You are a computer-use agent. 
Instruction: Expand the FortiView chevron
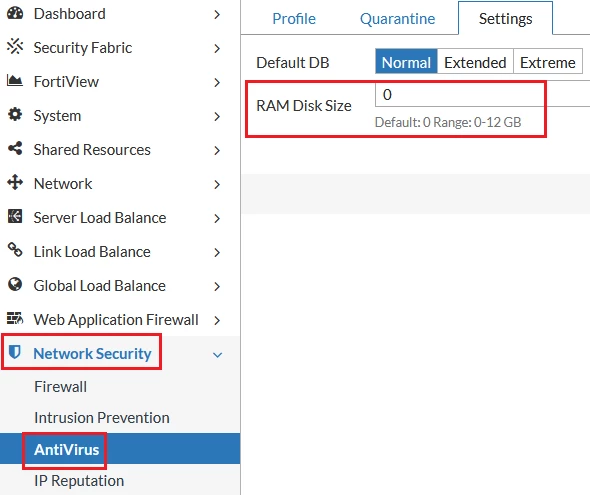click(x=217, y=82)
